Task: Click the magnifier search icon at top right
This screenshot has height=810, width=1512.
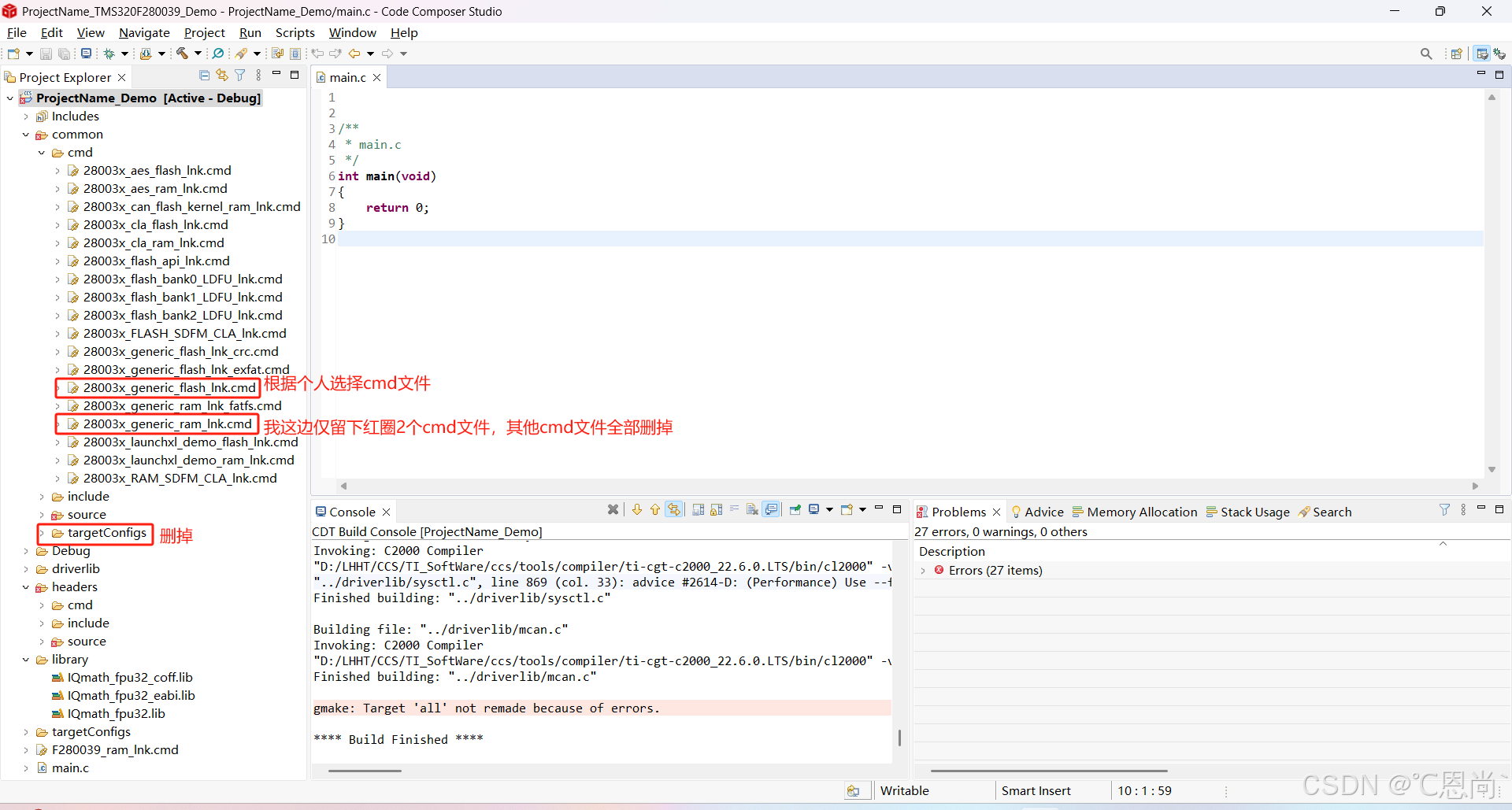Action: 1426,54
